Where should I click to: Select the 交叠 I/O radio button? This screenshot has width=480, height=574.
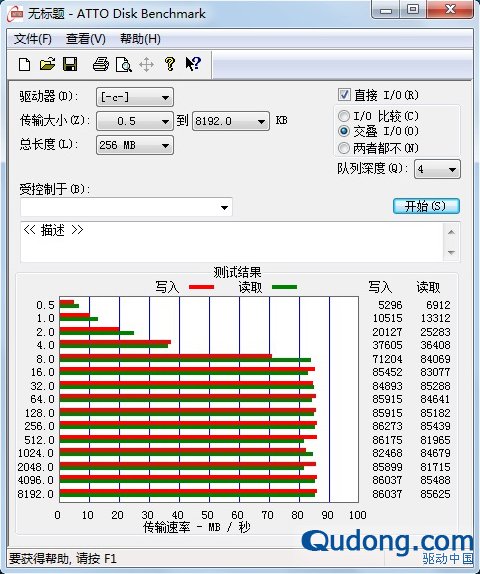coord(344,131)
